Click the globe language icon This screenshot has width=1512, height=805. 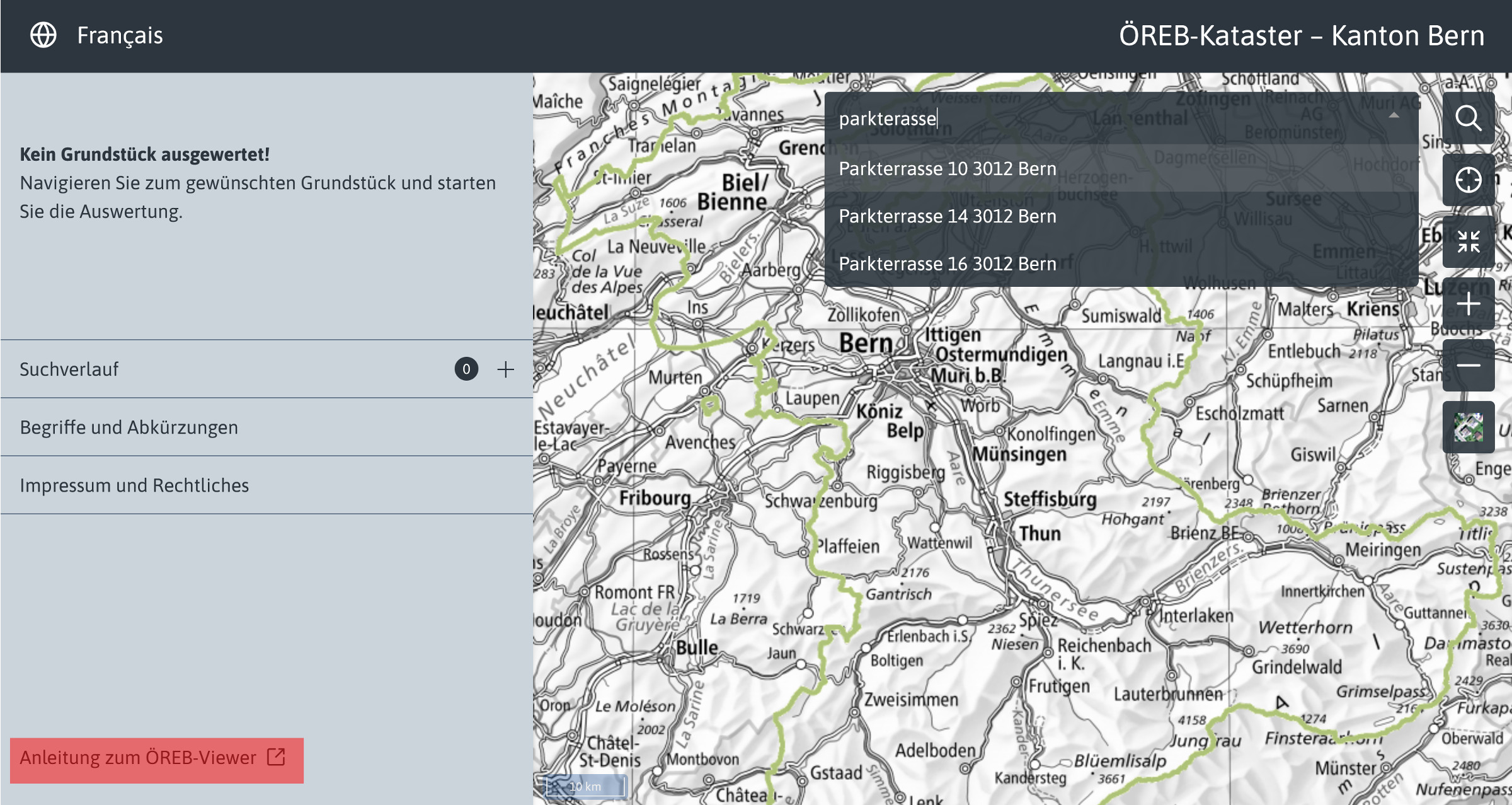(43, 35)
